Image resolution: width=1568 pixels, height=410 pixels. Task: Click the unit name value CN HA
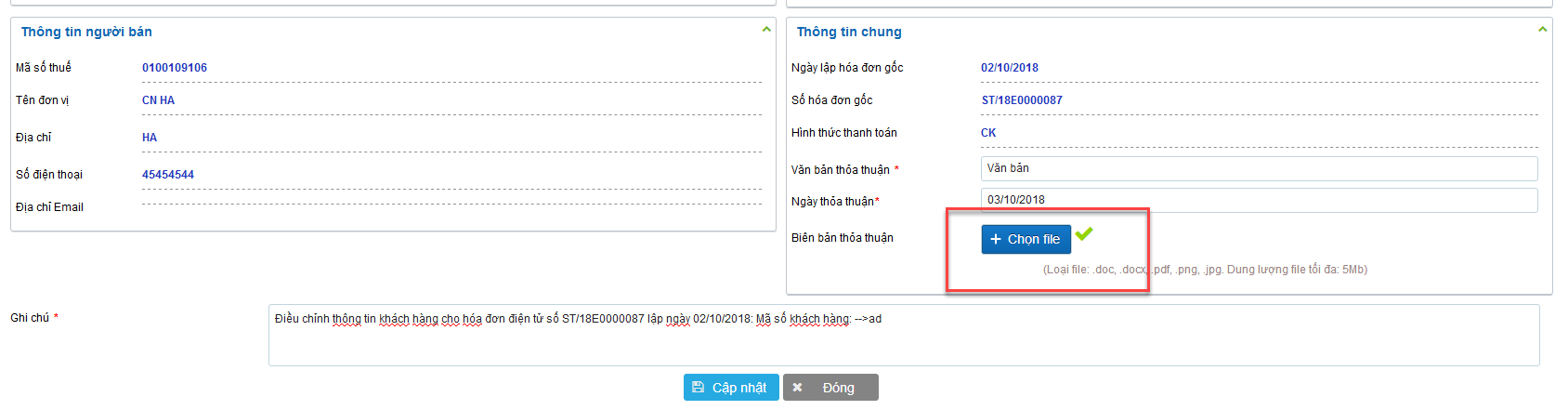(158, 100)
